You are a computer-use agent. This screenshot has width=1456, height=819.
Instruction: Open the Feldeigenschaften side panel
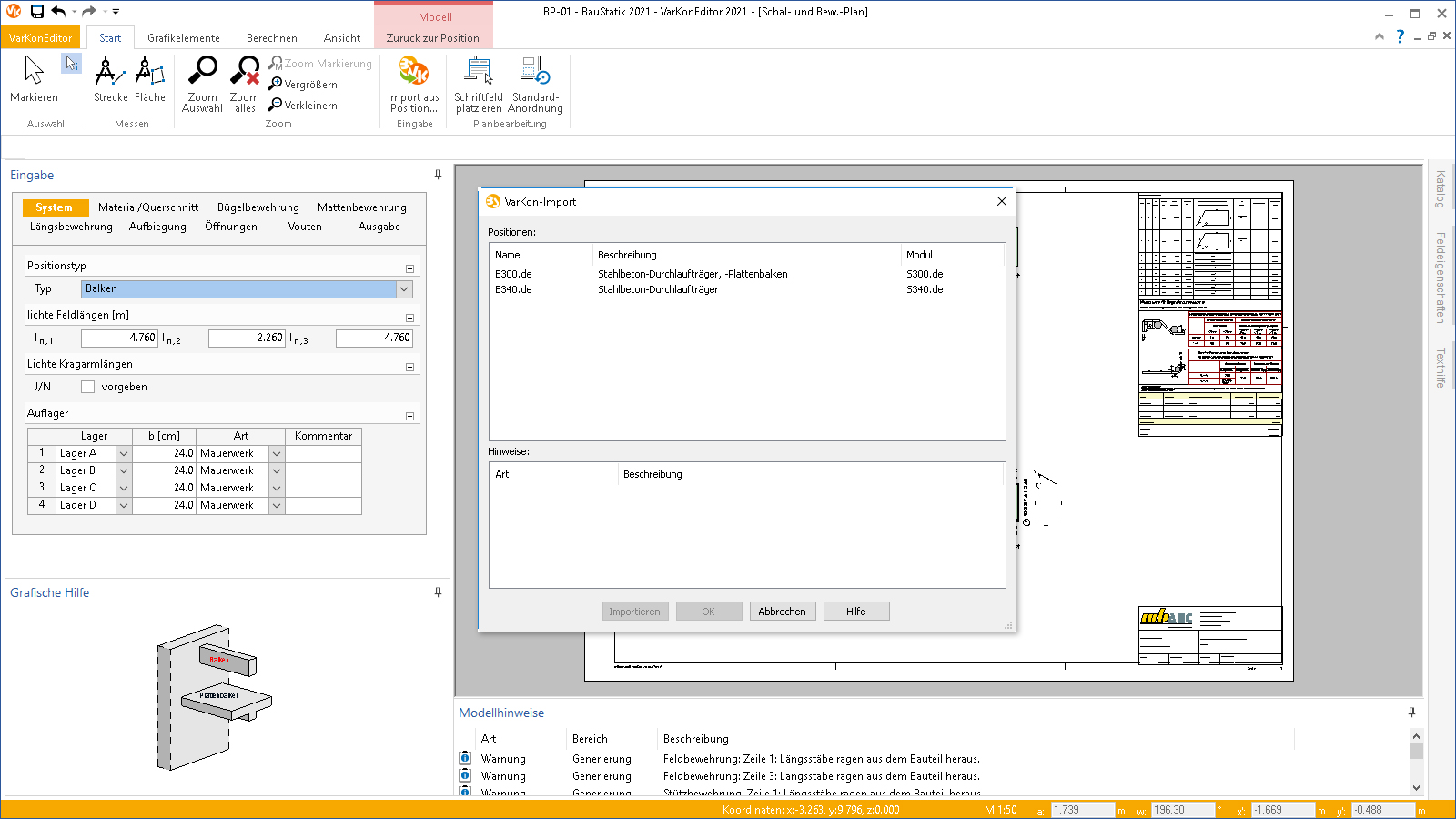coord(1441,278)
